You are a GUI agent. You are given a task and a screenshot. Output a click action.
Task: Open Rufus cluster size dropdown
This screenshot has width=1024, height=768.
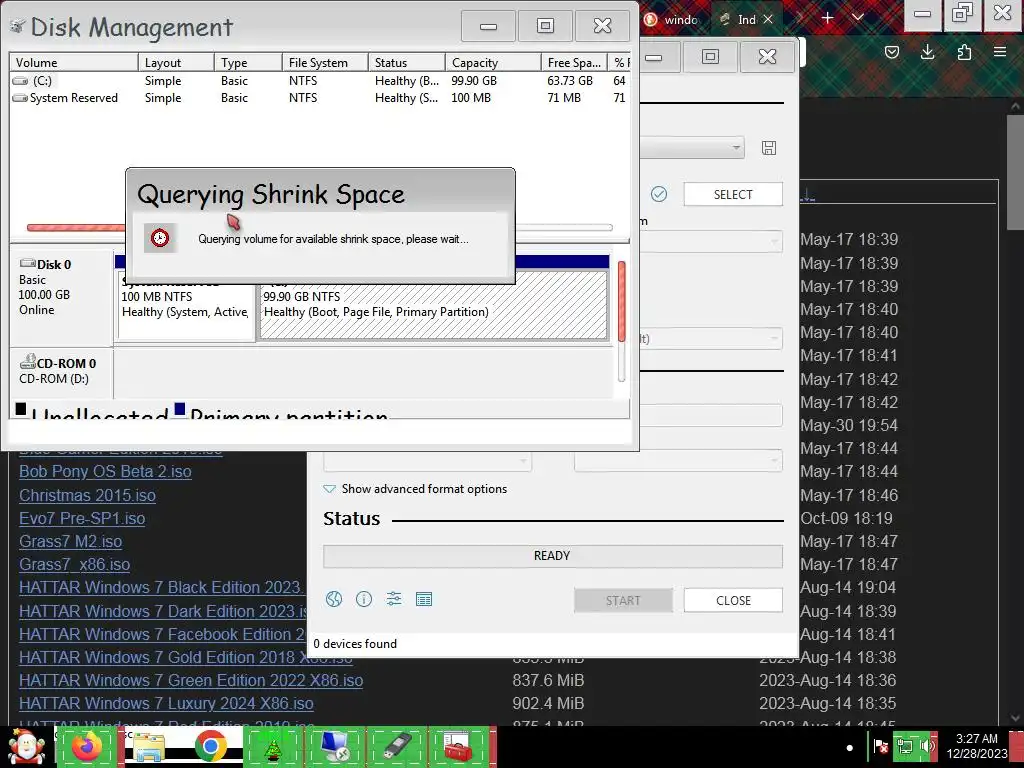679,460
